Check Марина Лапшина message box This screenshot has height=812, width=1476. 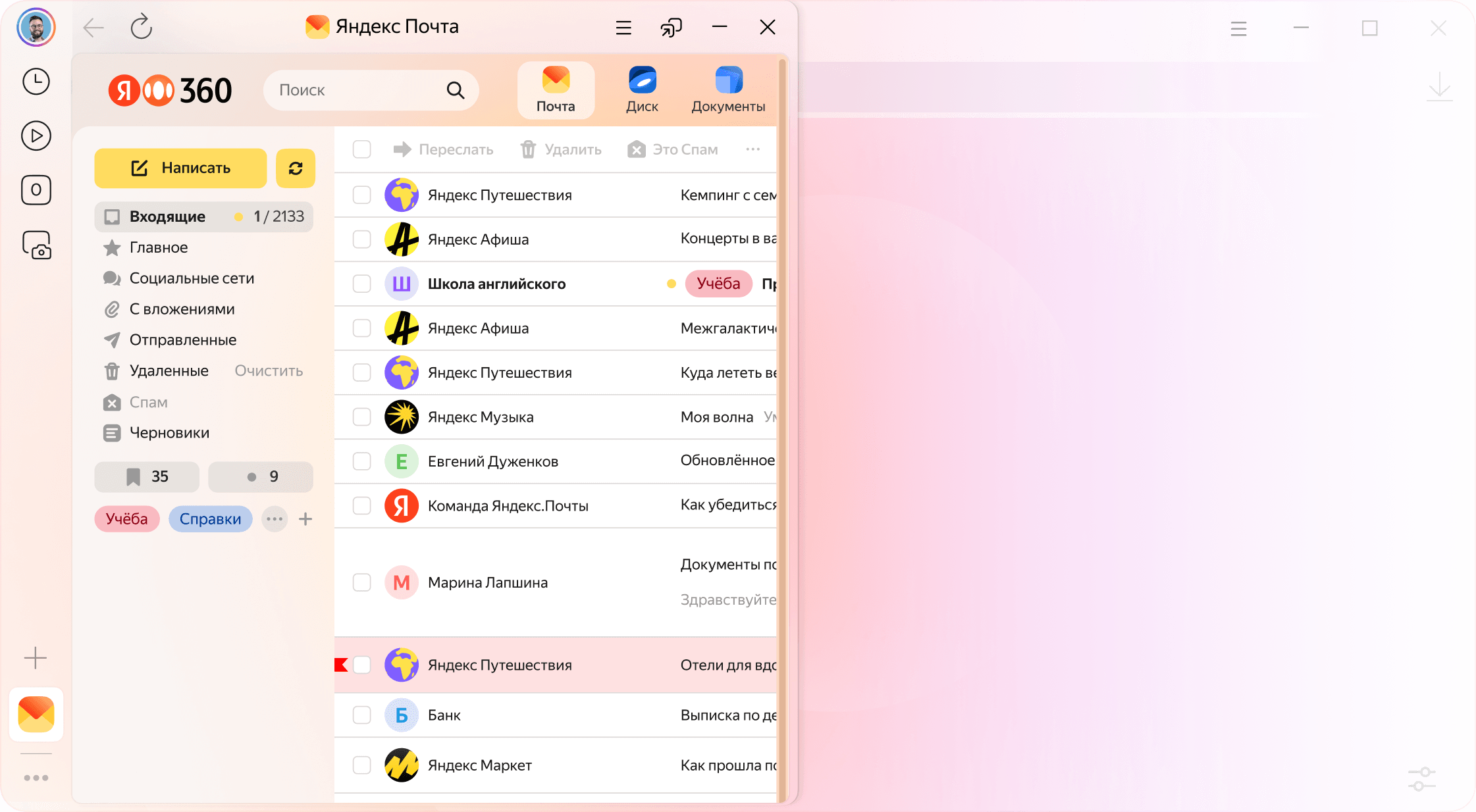tap(362, 582)
